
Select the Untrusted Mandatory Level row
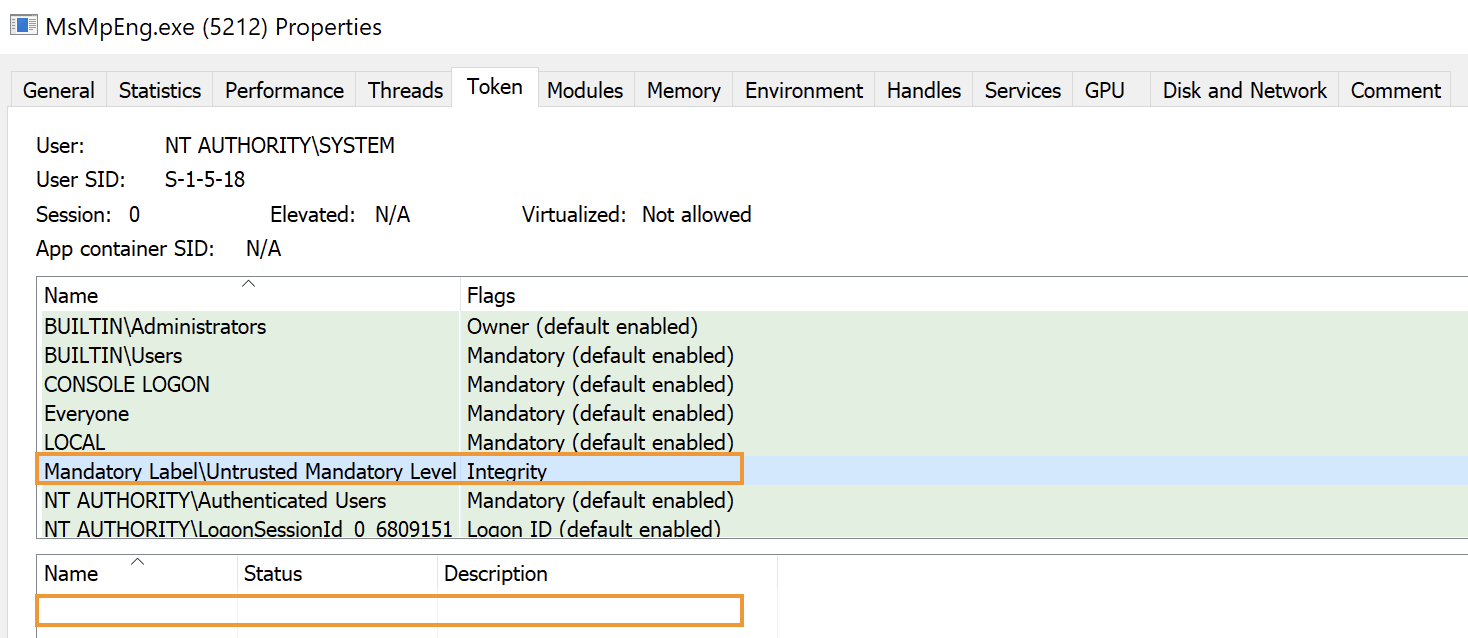250,471
